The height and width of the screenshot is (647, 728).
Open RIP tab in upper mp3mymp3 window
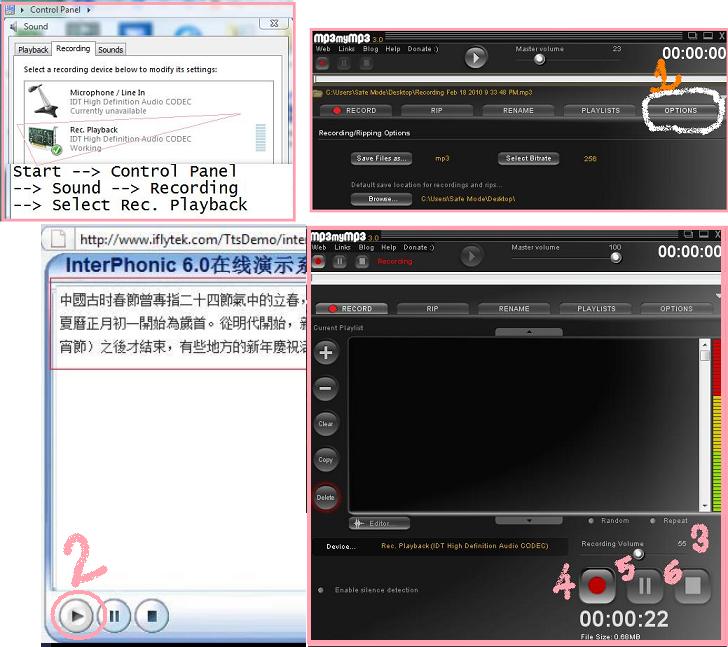(436, 110)
